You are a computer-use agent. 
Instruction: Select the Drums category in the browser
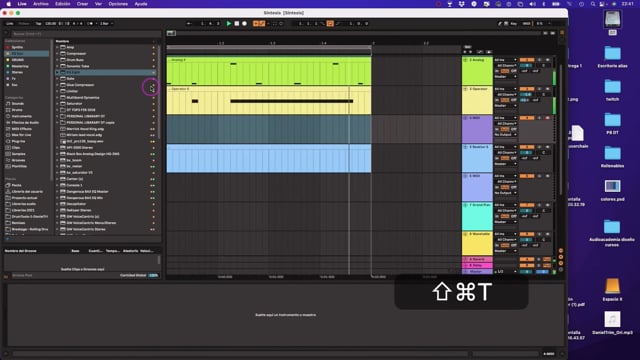(x=17, y=110)
